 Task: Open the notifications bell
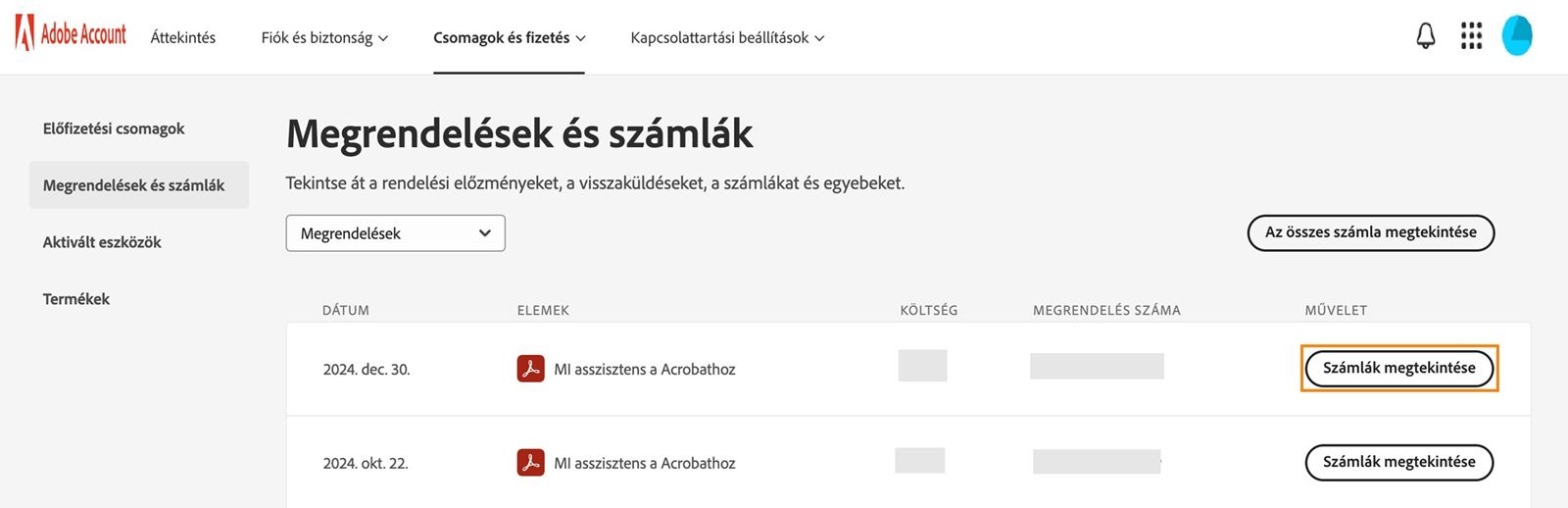(x=1426, y=36)
